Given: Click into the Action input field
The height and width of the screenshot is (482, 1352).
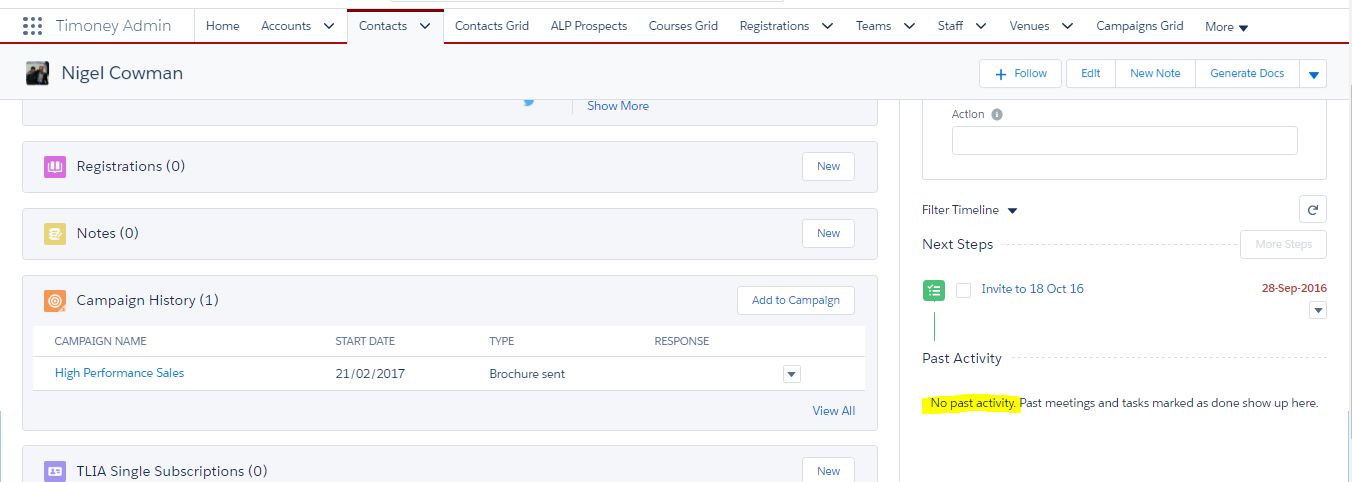Looking at the screenshot, I should click(x=1124, y=141).
